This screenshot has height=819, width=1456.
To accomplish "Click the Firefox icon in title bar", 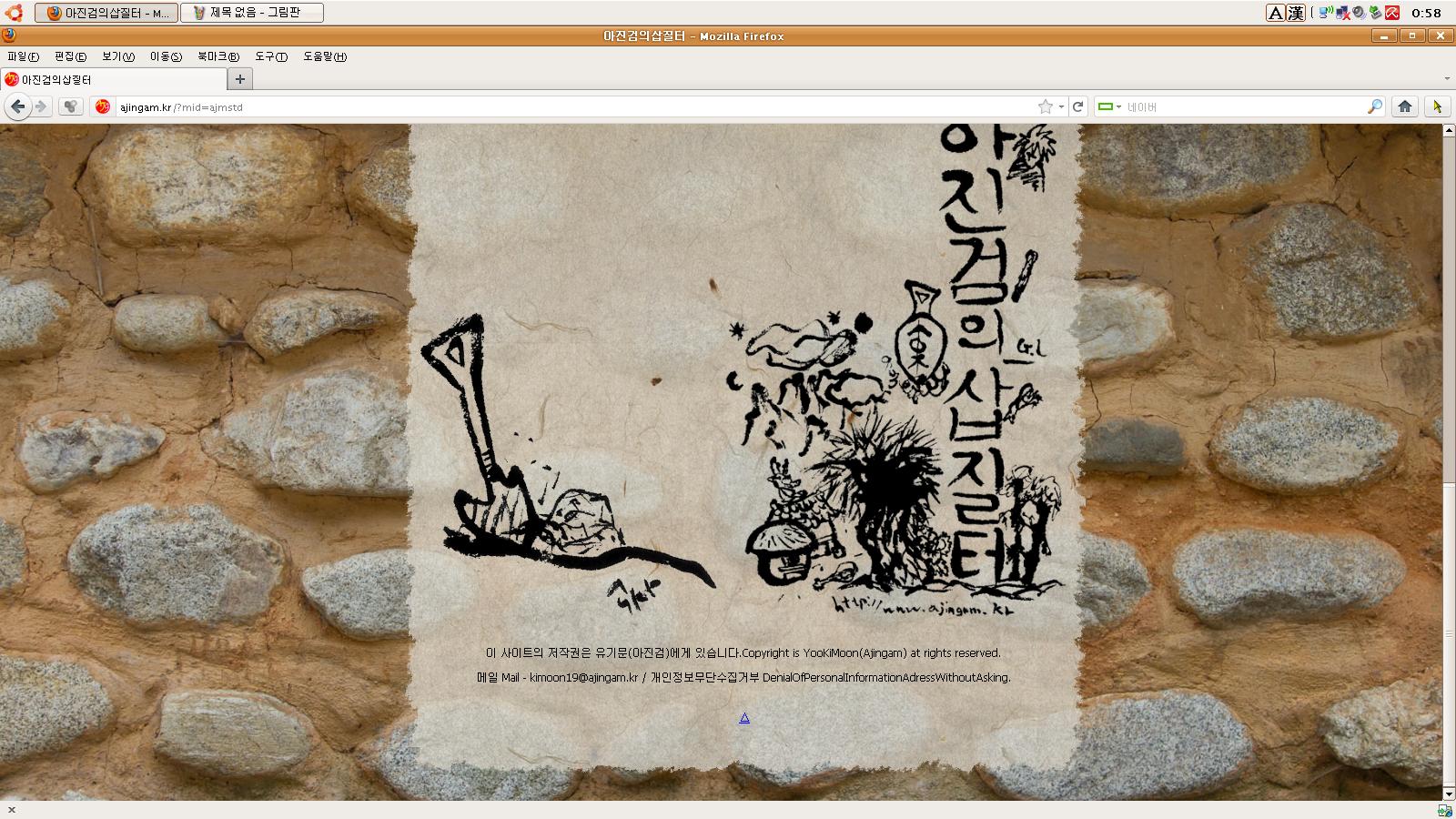I will click(9, 35).
